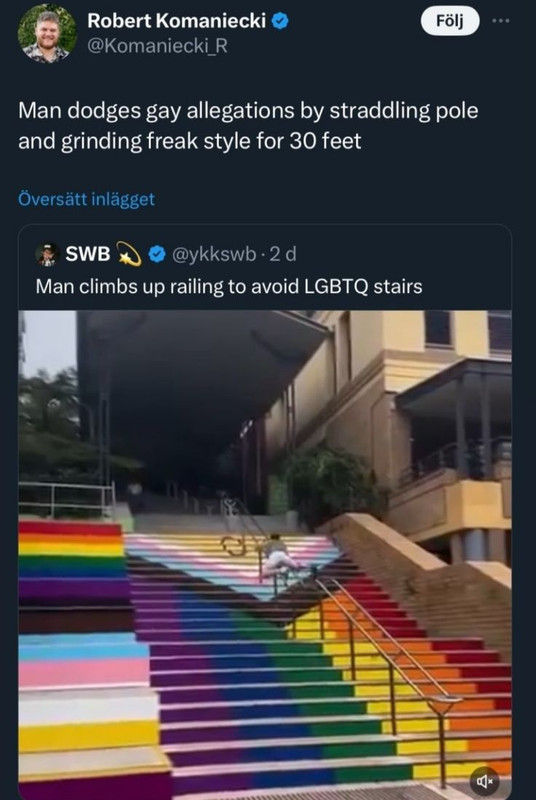Screen dimensions: 536x800
Task: Translate the post via Översätt inlägget
Action: 86,199
